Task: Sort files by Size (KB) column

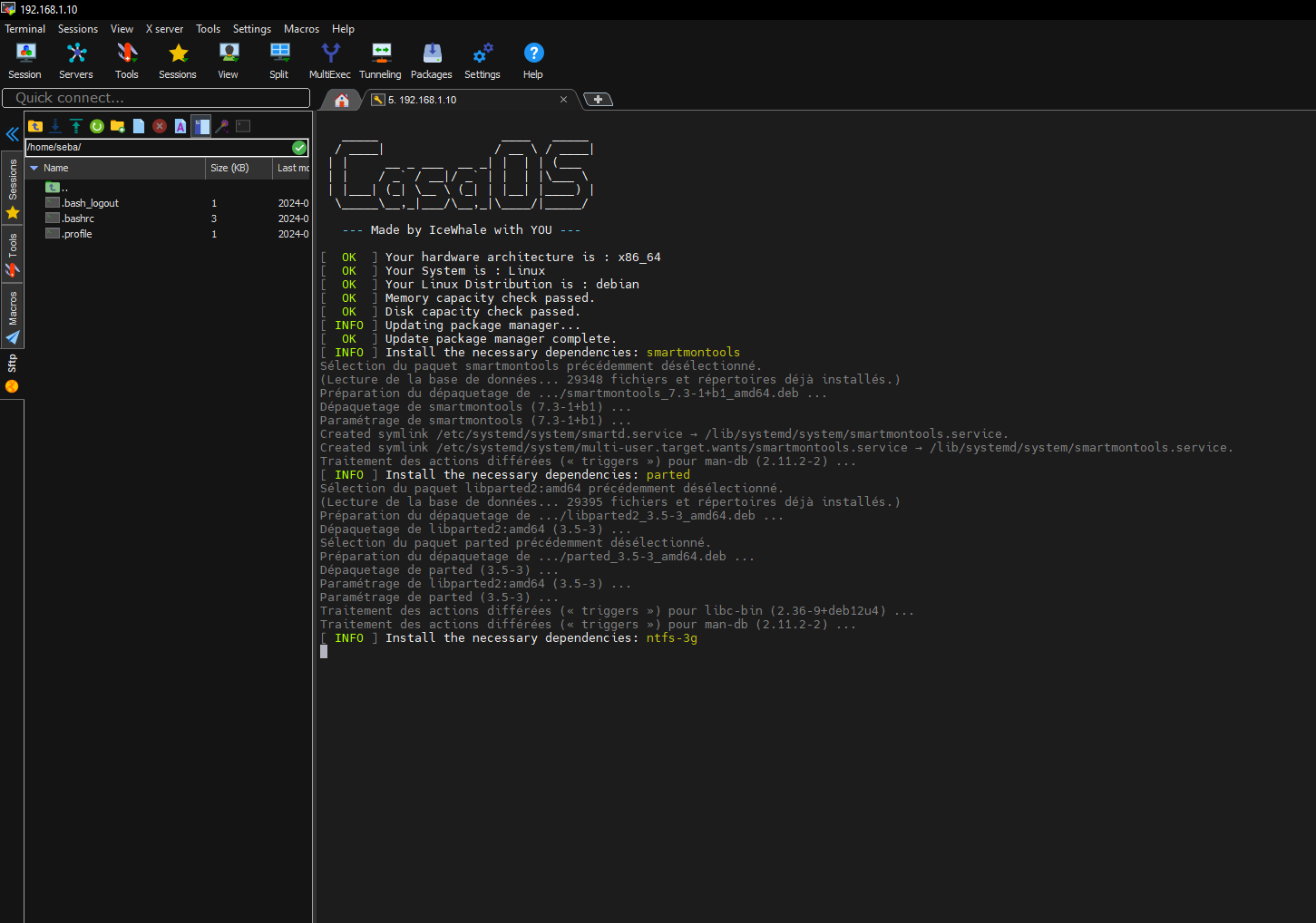Action: click(x=239, y=168)
